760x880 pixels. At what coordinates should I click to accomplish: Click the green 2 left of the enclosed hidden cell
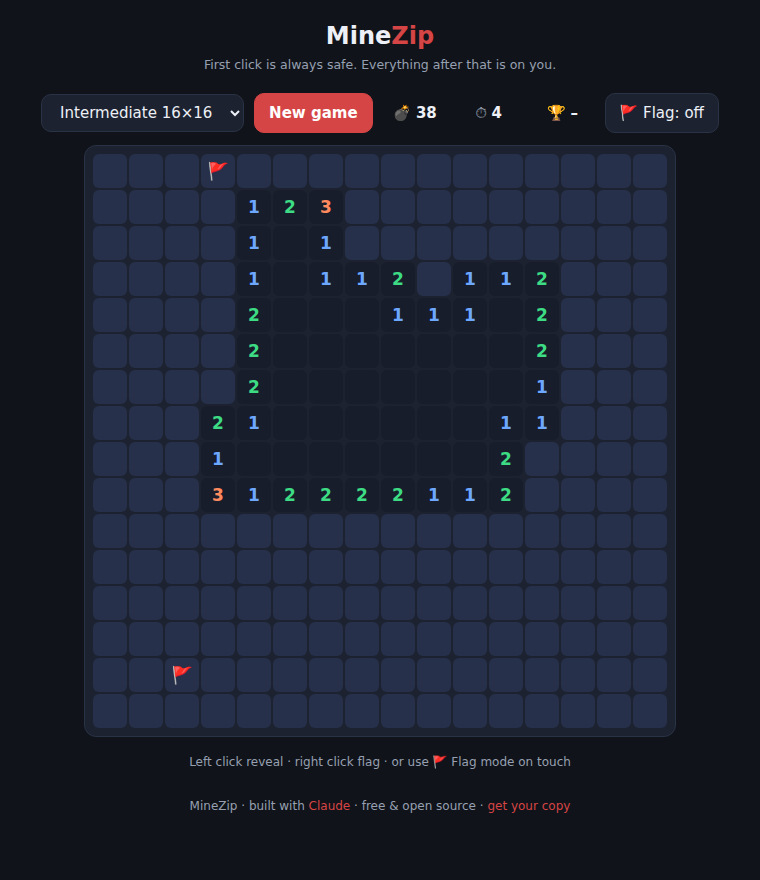click(398, 279)
